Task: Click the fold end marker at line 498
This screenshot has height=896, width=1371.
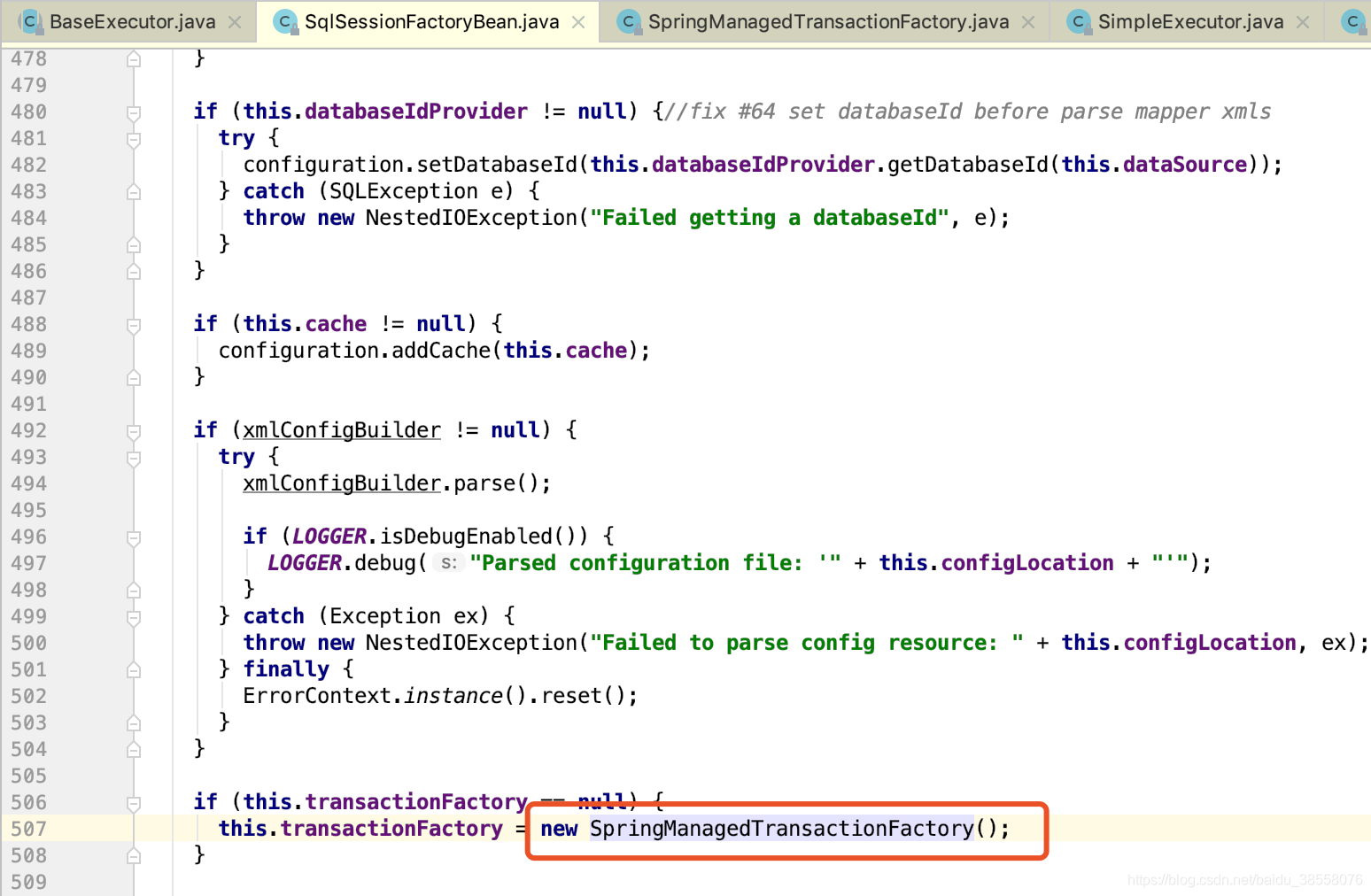Action: pos(134,591)
